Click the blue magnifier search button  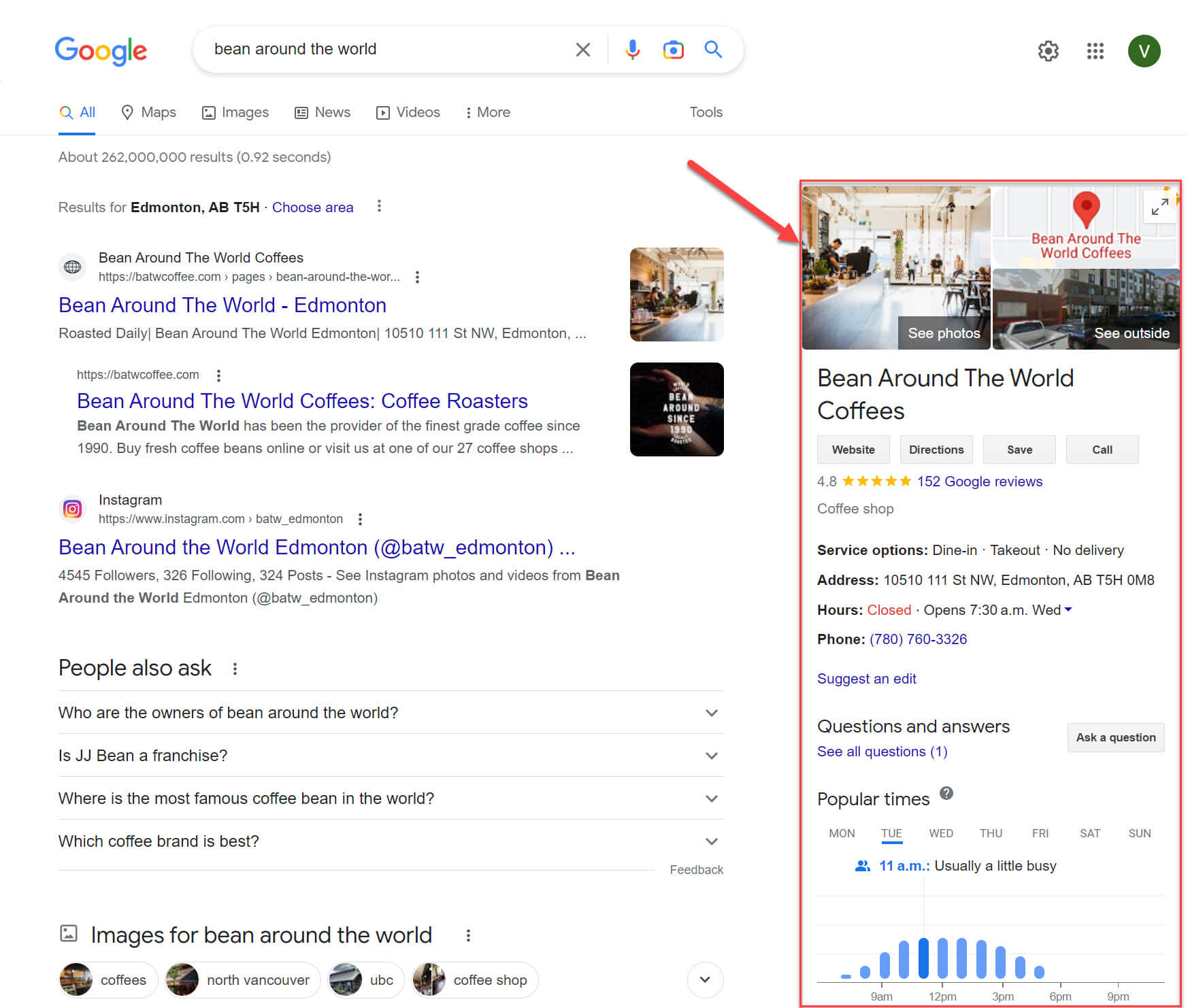(713, 49)
